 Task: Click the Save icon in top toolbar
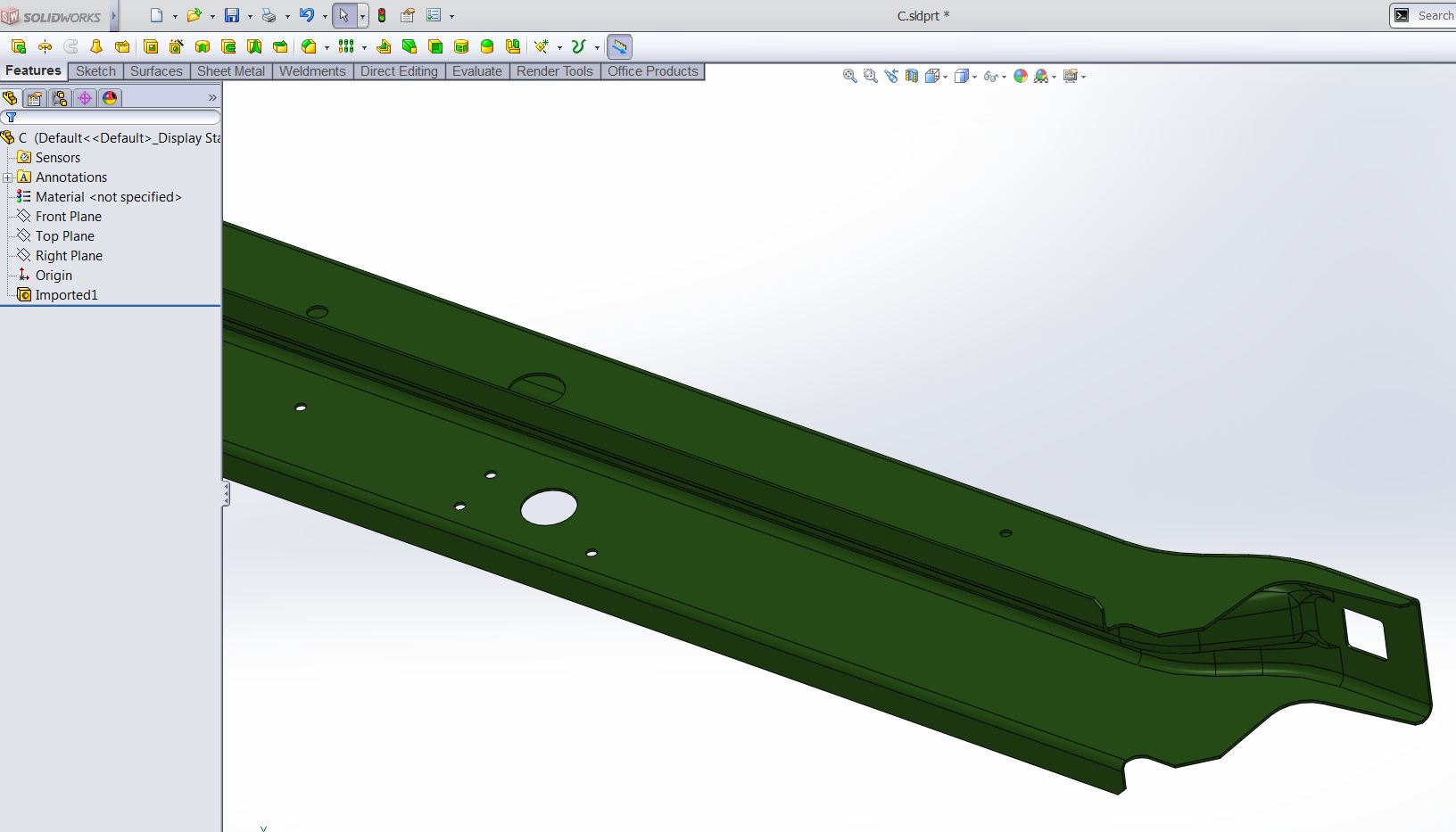232,15
